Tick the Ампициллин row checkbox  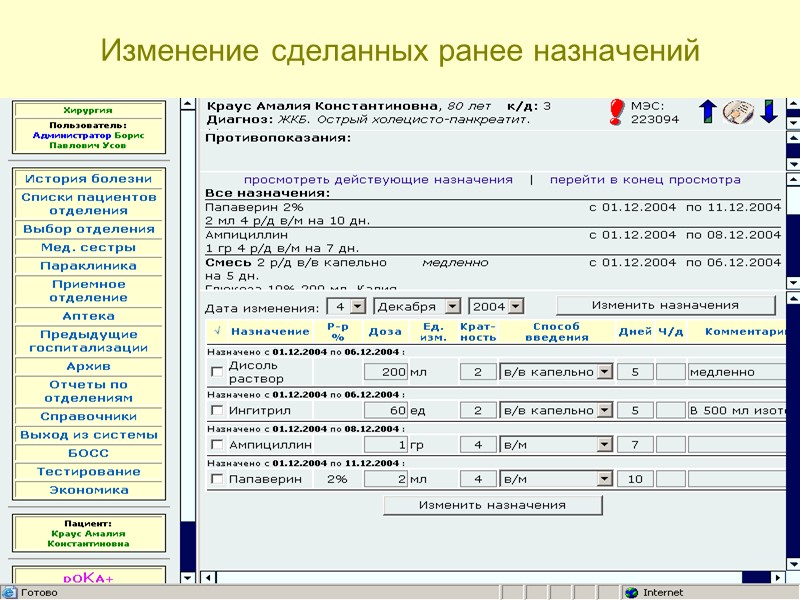[217, 444]
